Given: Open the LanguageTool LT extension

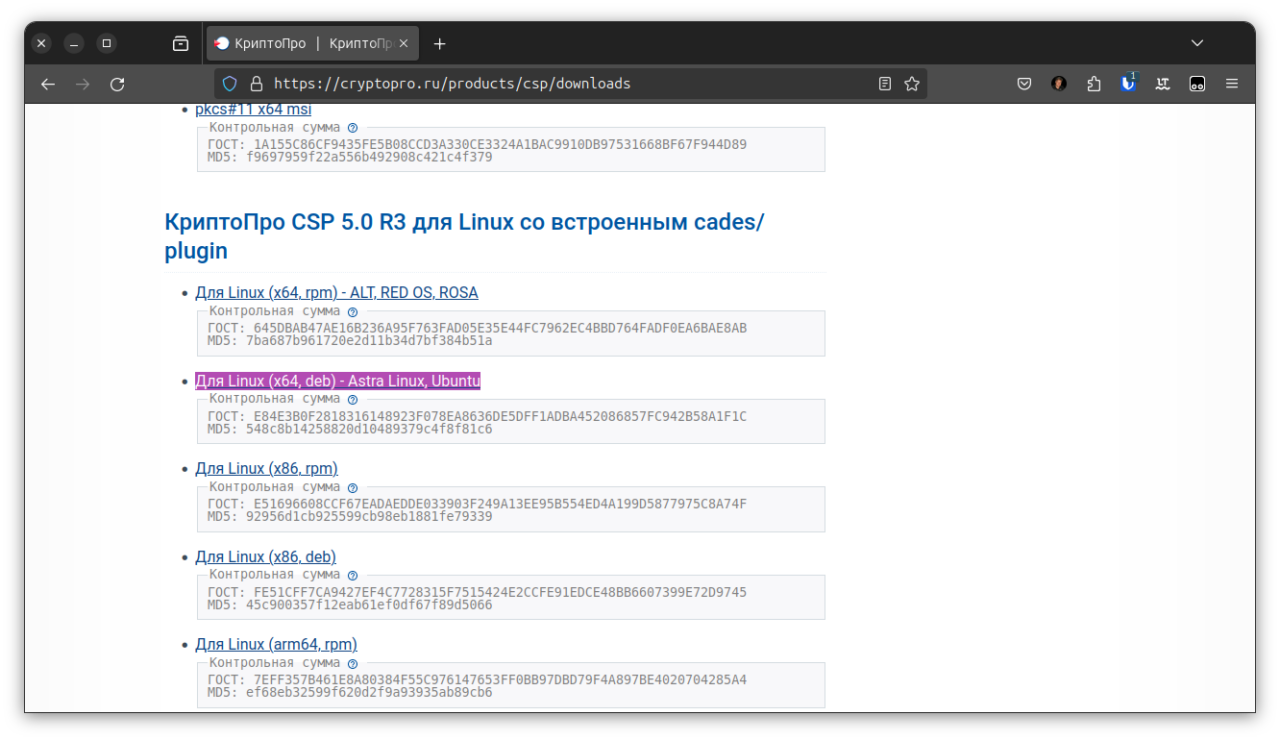Looking at the screenshot, I should pyautogui.click(x=1163, y=84).
